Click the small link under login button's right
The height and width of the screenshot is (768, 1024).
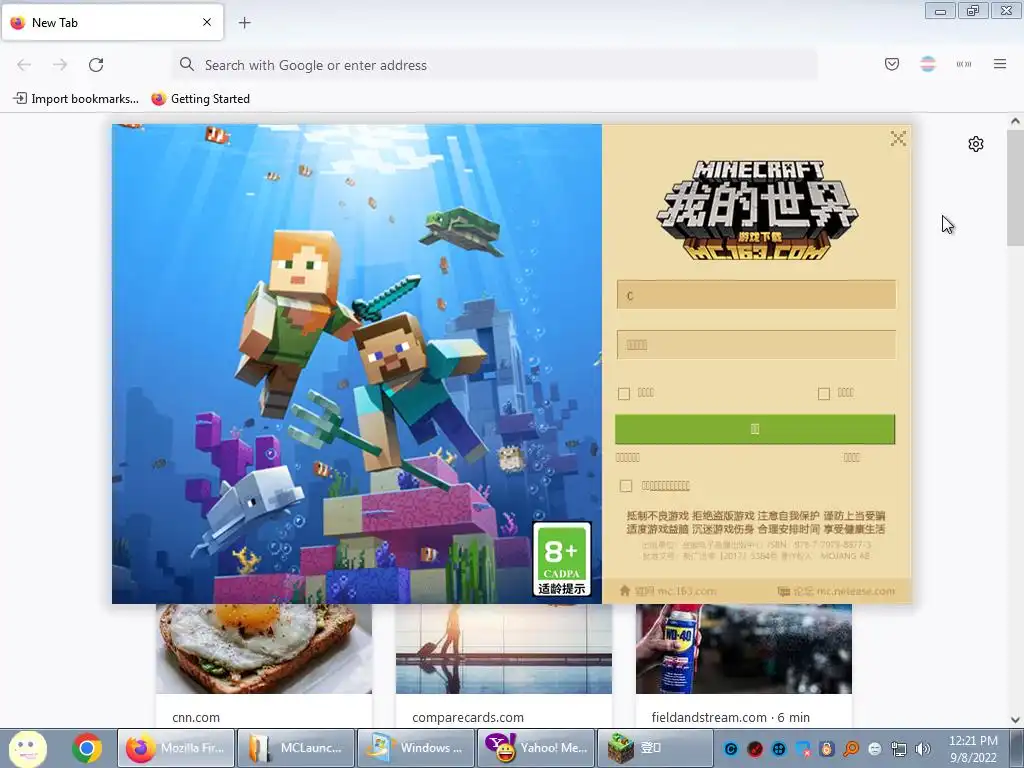click(x=852, y=458)
